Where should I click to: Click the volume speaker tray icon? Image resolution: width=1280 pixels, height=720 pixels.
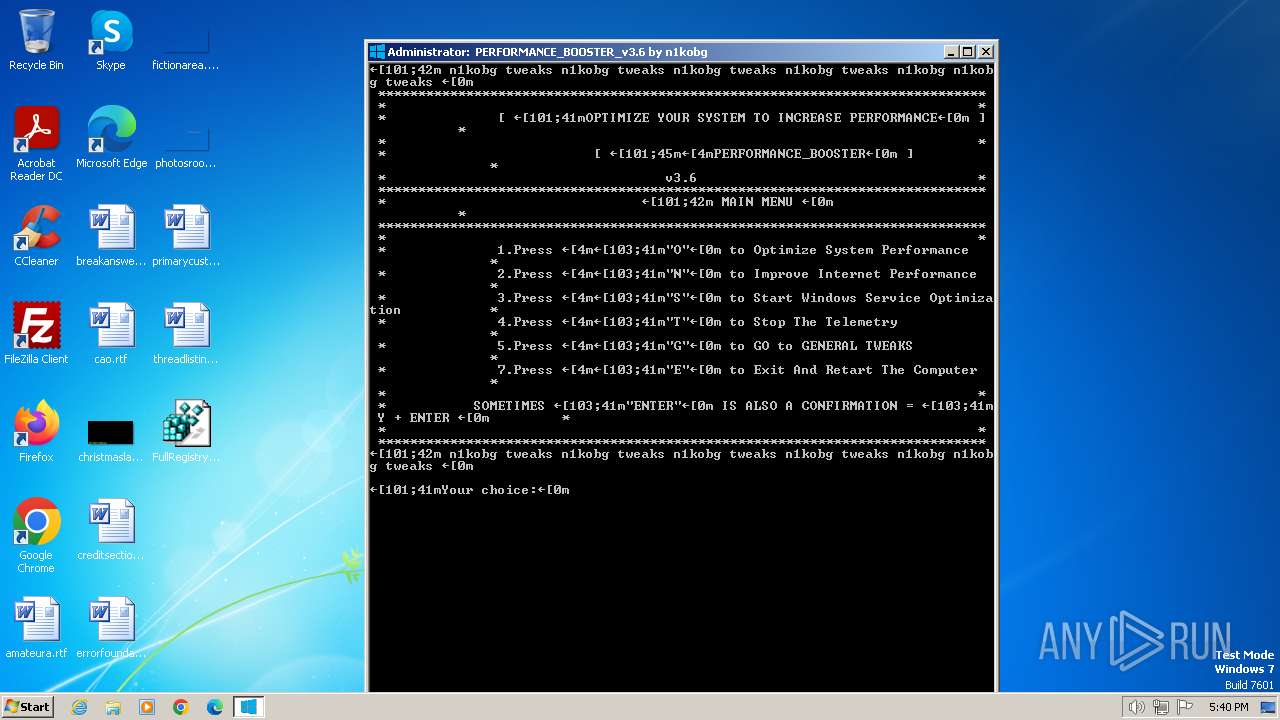1136,707
